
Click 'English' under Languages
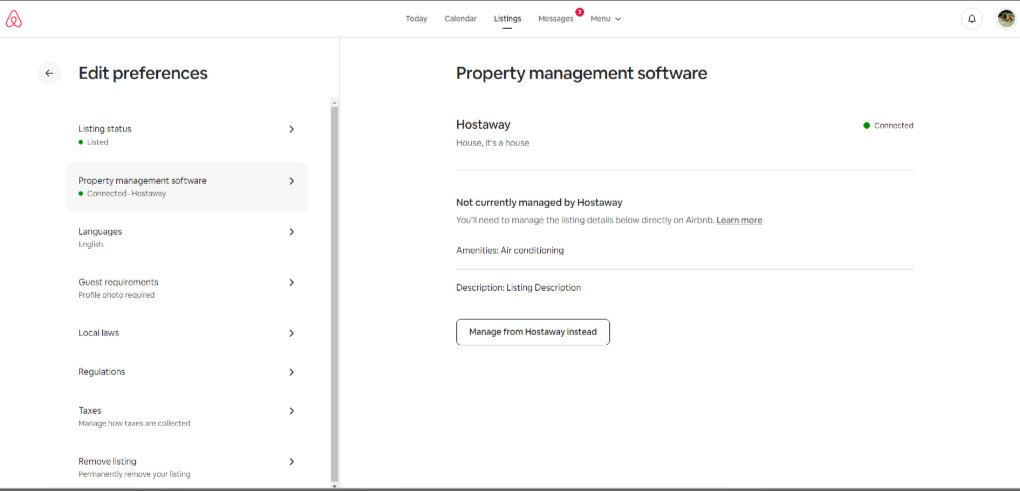pyautogui.click(x=90, y=245)
